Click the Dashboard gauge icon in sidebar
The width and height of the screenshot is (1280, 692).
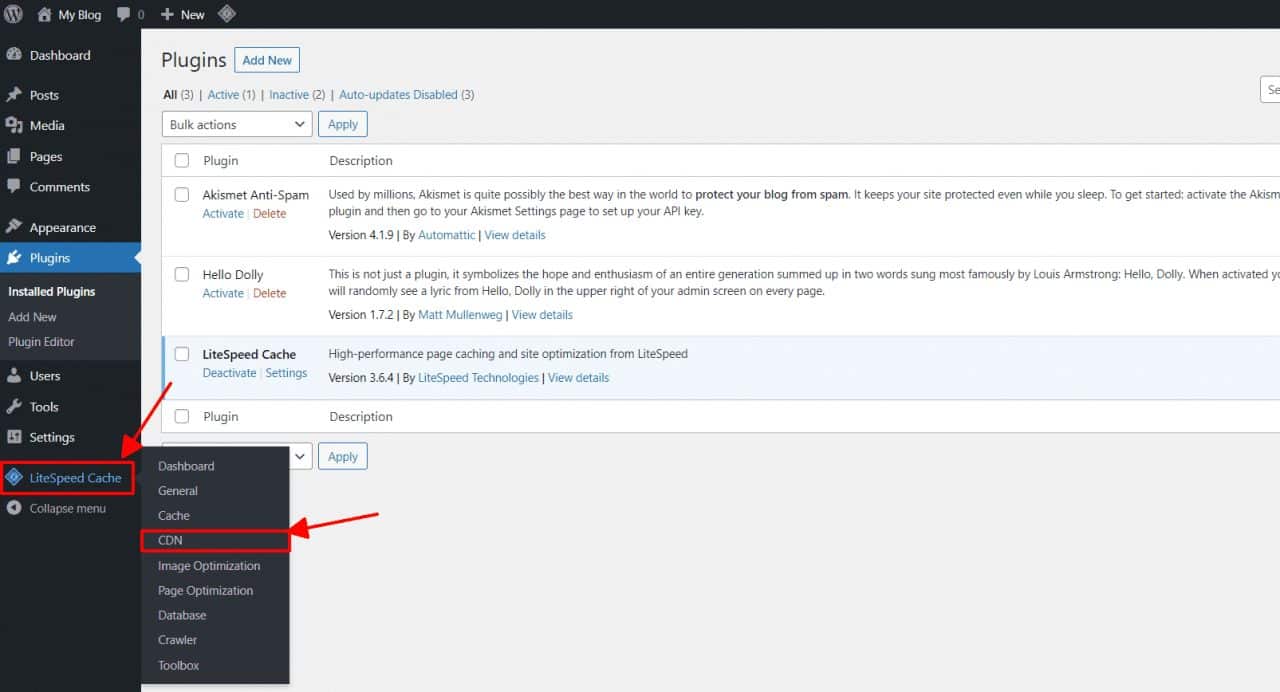pyautogui.click(x=14, y=55)
